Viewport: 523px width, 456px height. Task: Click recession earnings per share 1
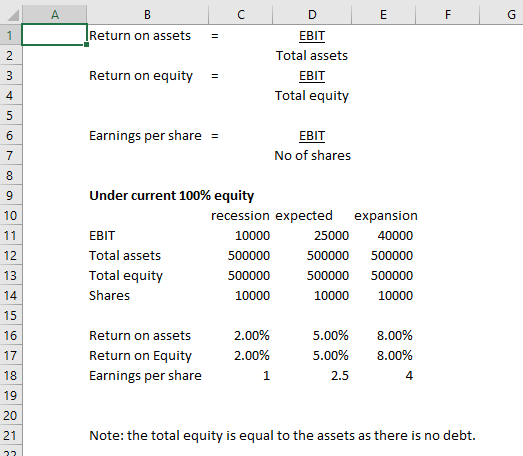(x=266, y=376)
